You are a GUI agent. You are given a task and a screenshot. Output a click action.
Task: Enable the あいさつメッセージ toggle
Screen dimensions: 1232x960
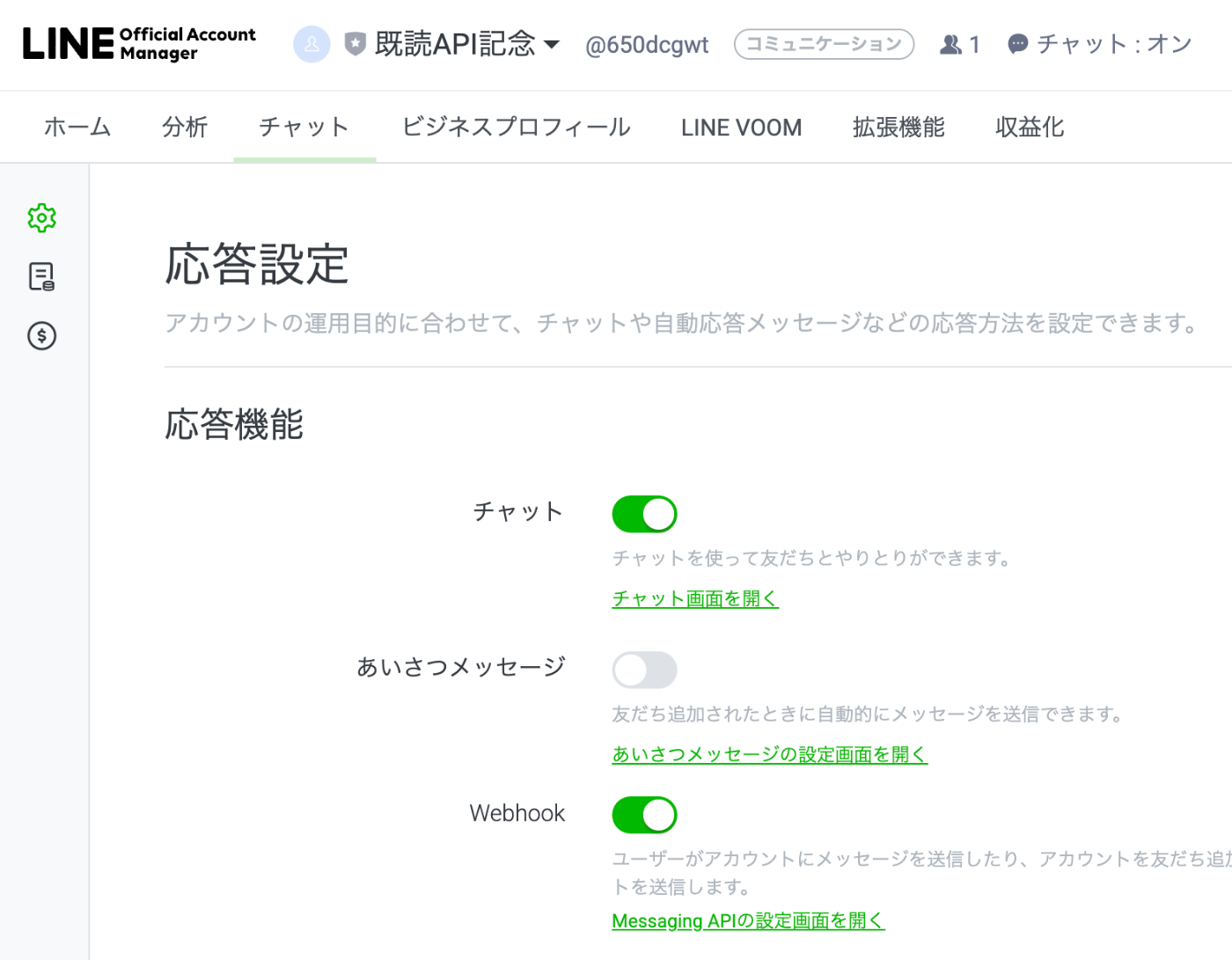tap(644, 670)
